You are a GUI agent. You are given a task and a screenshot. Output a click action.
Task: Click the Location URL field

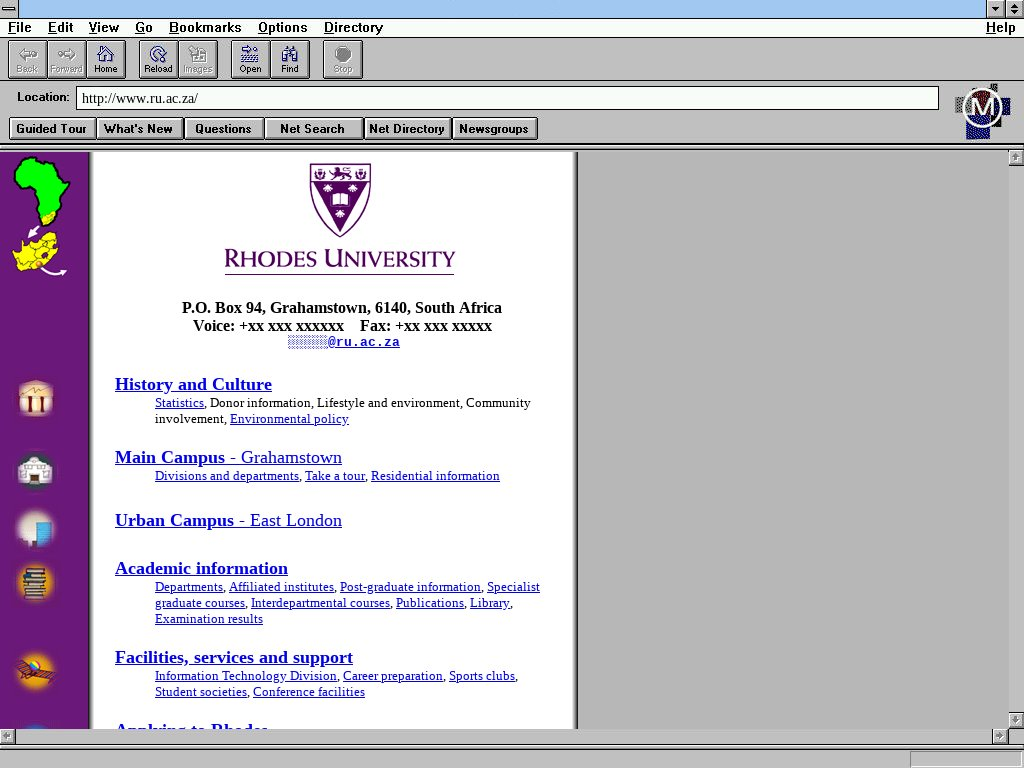507,98
